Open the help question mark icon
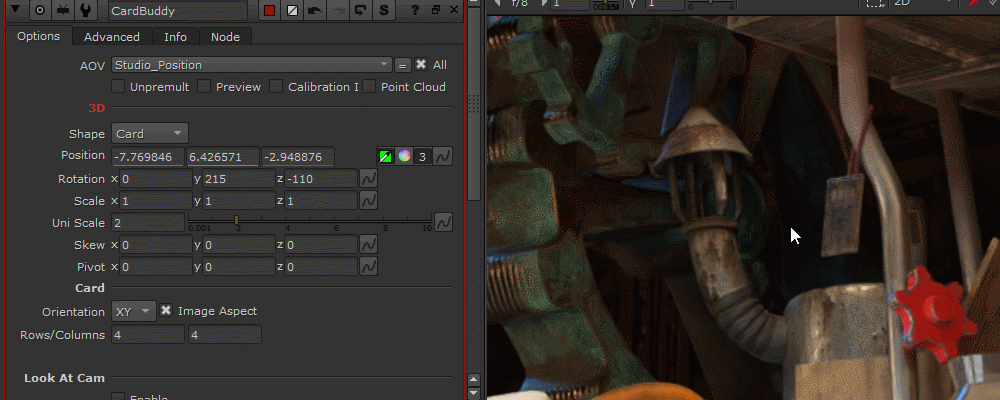Image resolution: width=1000 pixels, height=400 pixels. pos(415,11)
